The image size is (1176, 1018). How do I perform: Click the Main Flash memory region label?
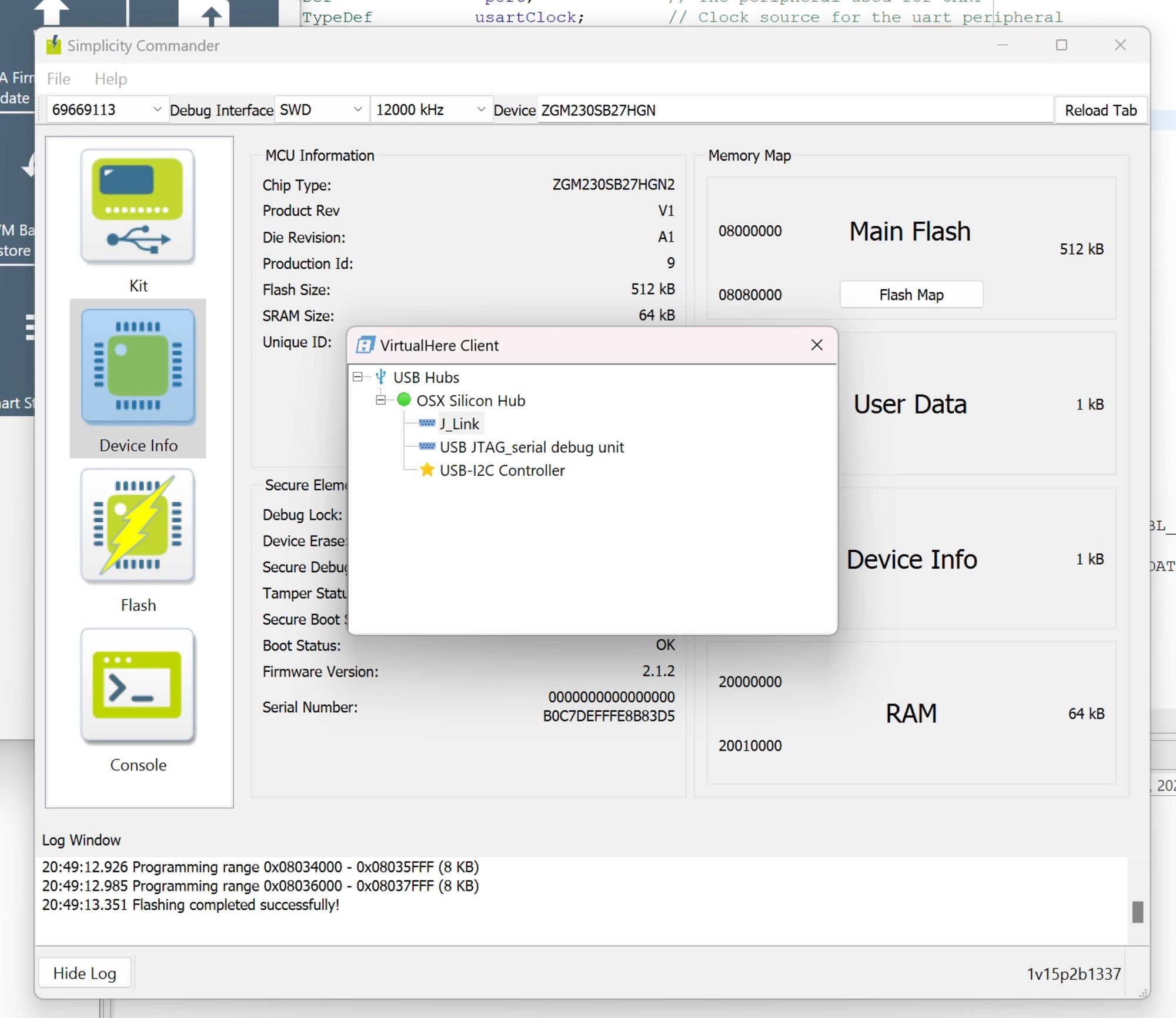pos(910,231)
